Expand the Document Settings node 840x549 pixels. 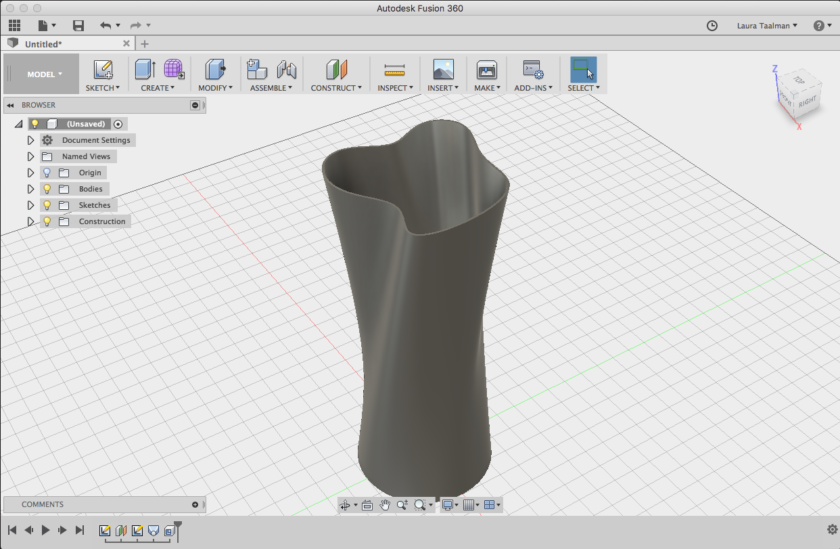coord(31,140)
